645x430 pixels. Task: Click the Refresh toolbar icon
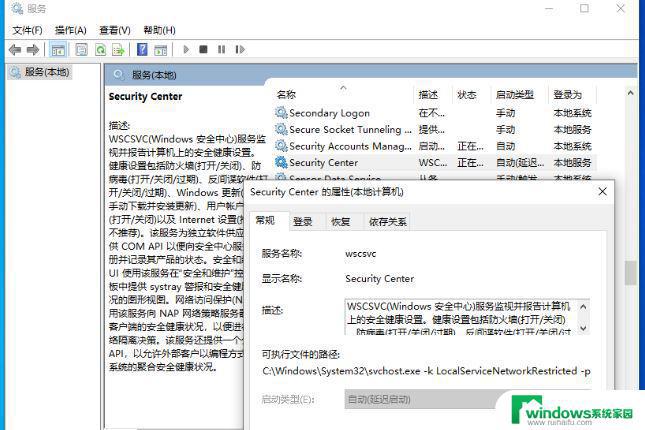(x=100, y=50)
